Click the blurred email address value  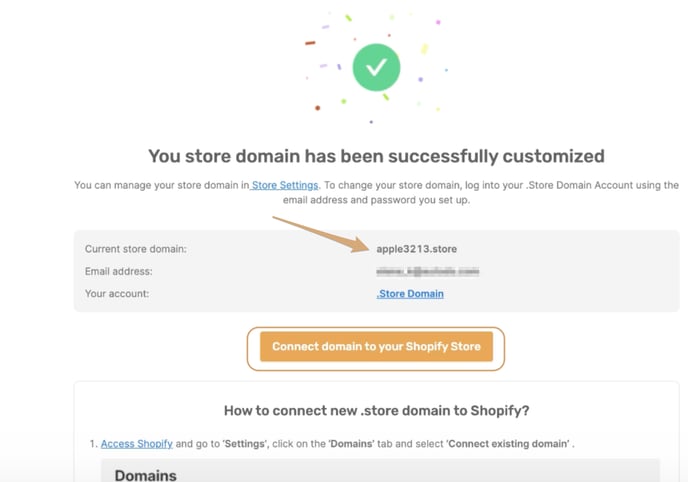(x=427, y=271)
